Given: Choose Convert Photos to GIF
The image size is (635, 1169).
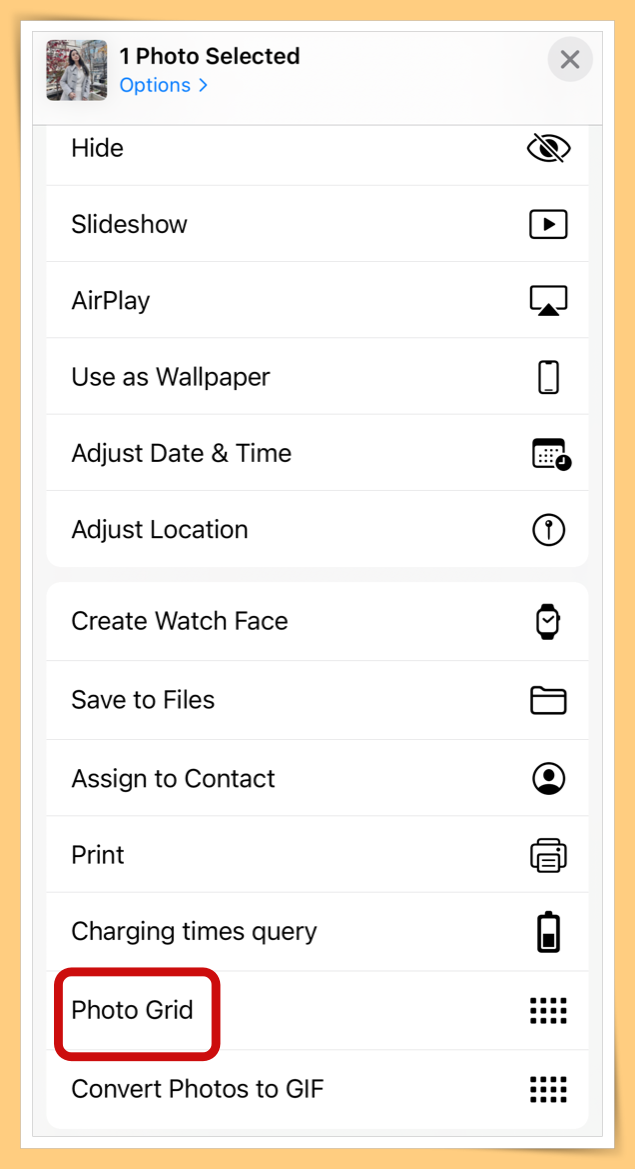Looking at the screenshot, I should (318, 1089).
